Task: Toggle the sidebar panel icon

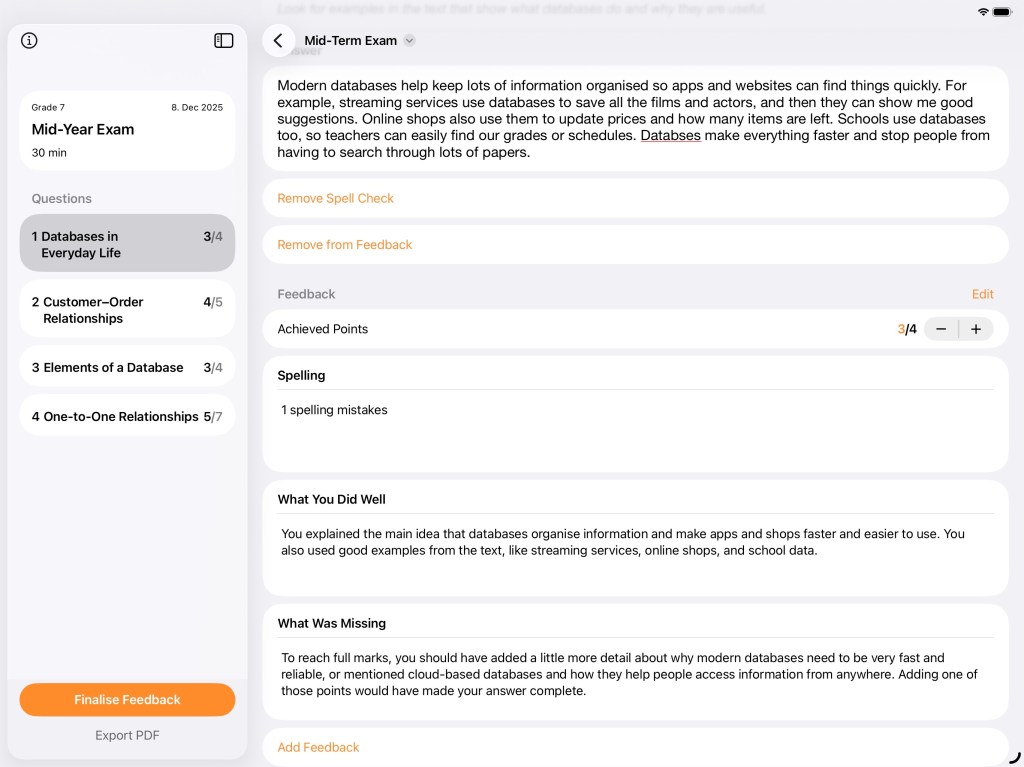Action: click(224, 41)
